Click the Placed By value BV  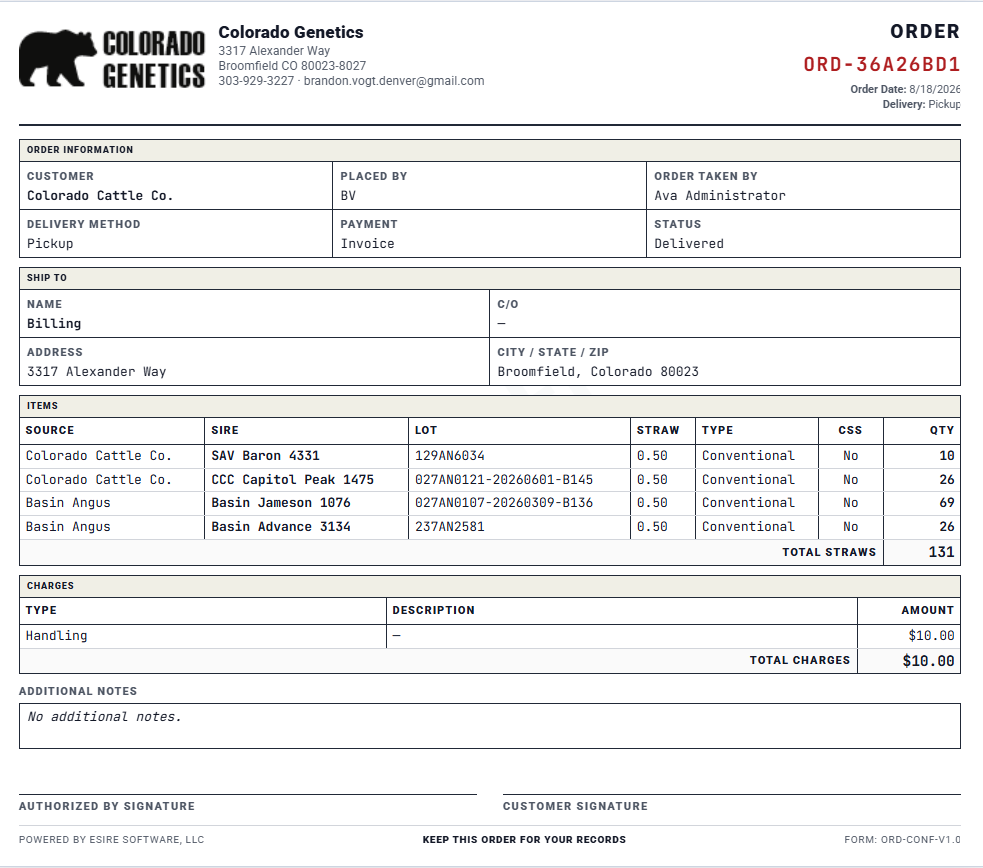click(348, 196)
